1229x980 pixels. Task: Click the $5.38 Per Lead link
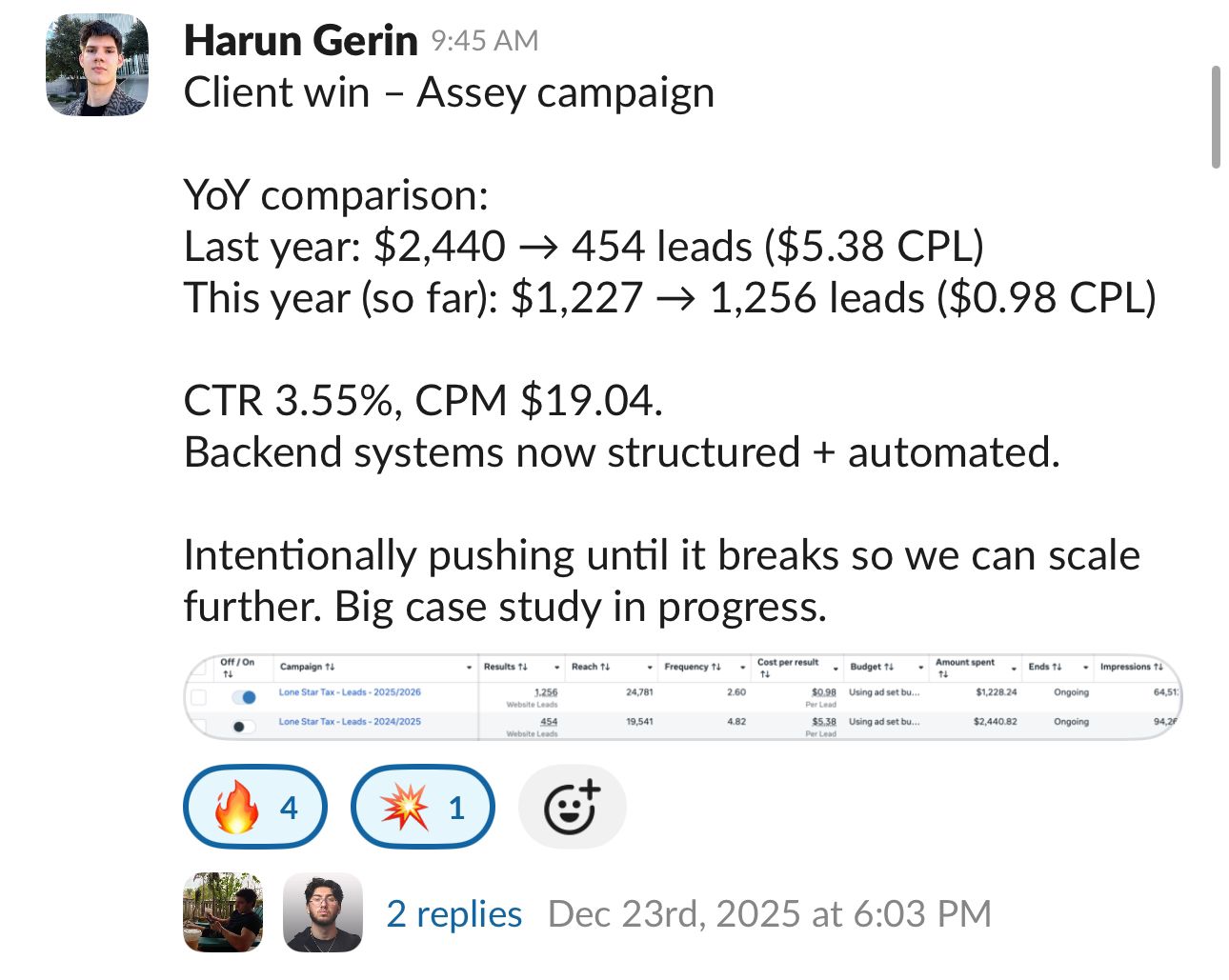click(x=825, y=721)
